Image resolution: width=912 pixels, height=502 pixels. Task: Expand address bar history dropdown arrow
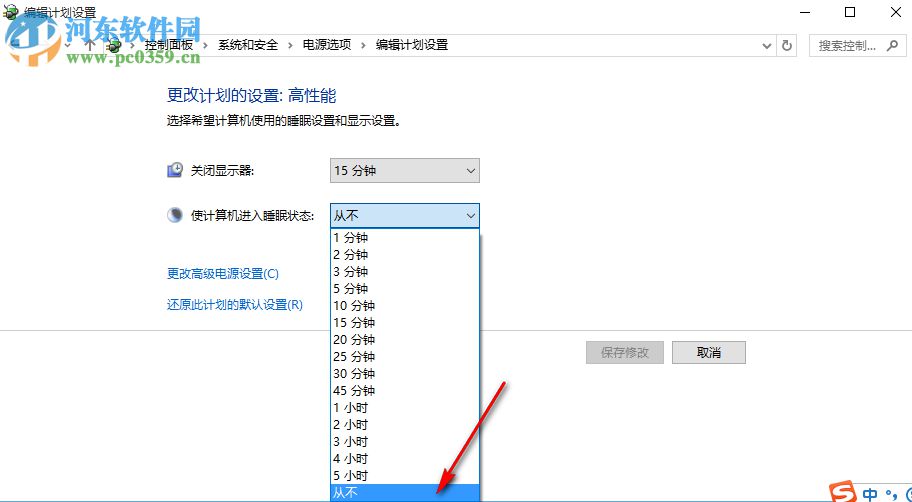click(x=768, y=45)
